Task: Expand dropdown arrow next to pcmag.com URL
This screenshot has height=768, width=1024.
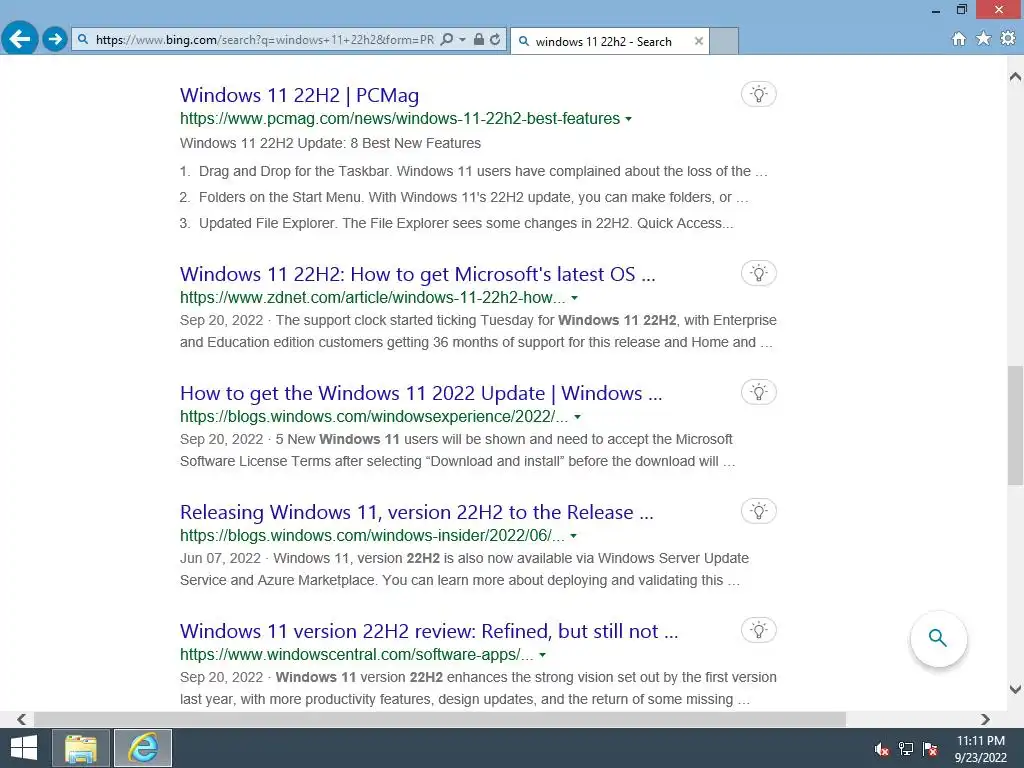Action: tap(628, 119)
